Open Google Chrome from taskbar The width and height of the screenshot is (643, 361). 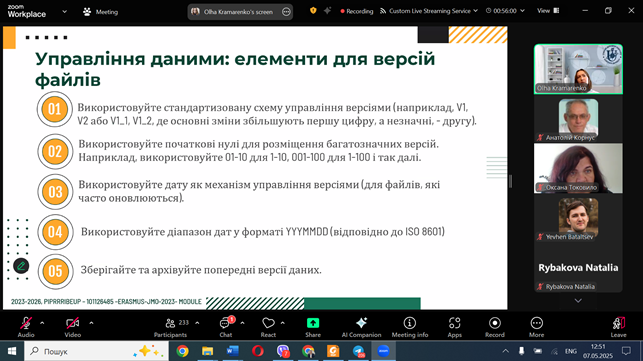(182, 351)
